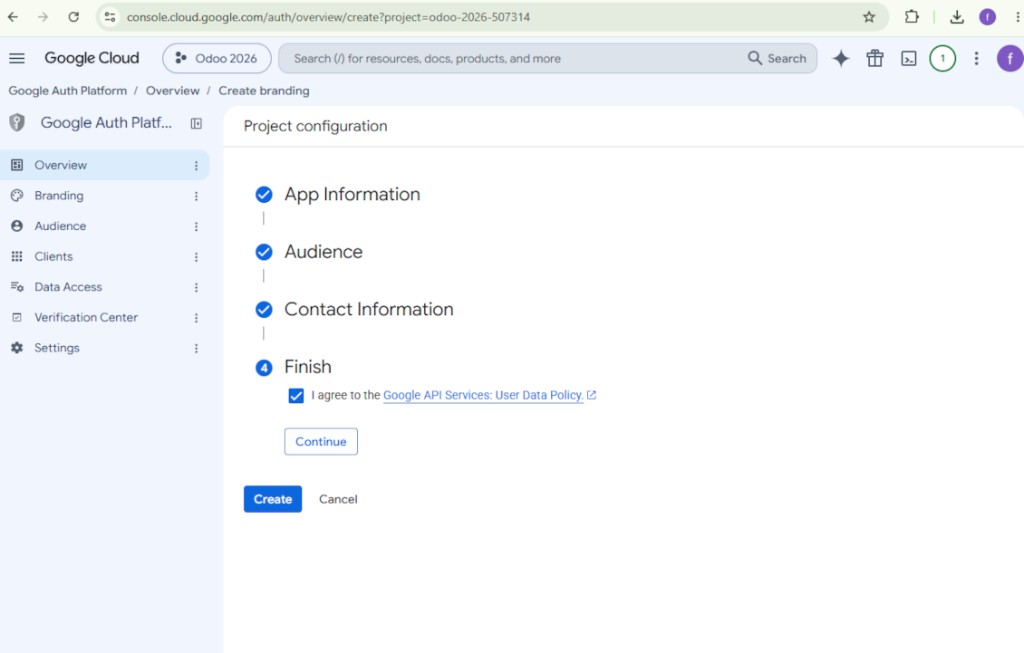
Task: Select Overview in the sidebar
Action: [104, 165]
